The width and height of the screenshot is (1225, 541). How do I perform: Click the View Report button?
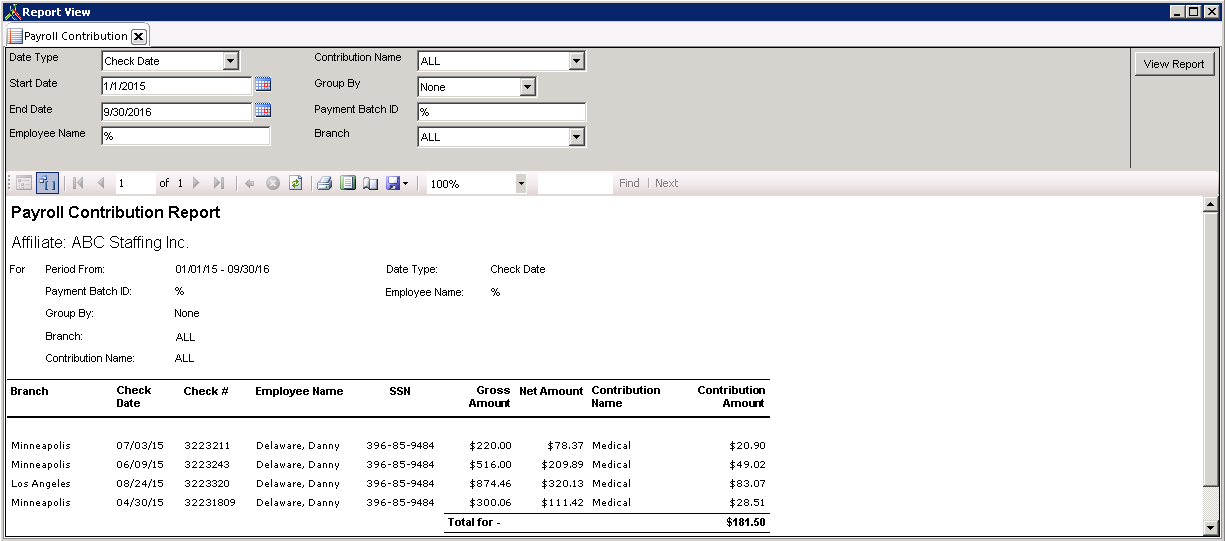(x=1174, y=64)
